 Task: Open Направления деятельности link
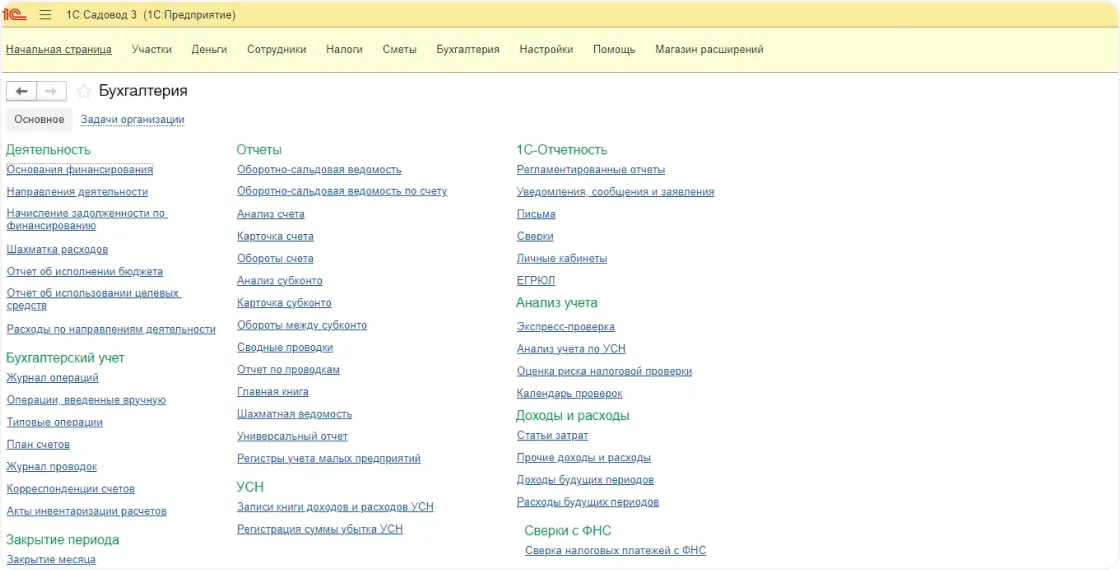[x=77, y=192]
